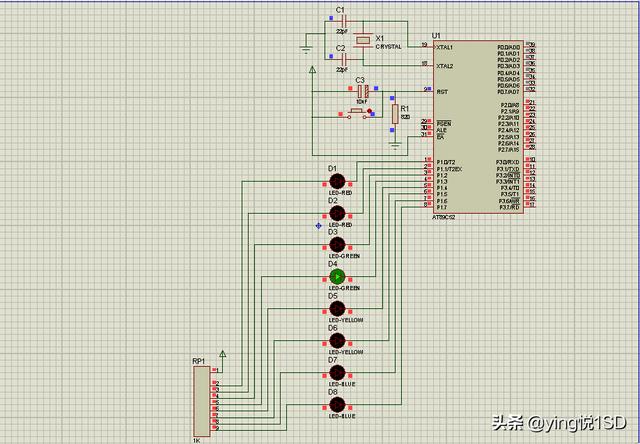640x444 pixels.
Task: Click the LED-GREEN label under D3
Action: pos(344,256)
